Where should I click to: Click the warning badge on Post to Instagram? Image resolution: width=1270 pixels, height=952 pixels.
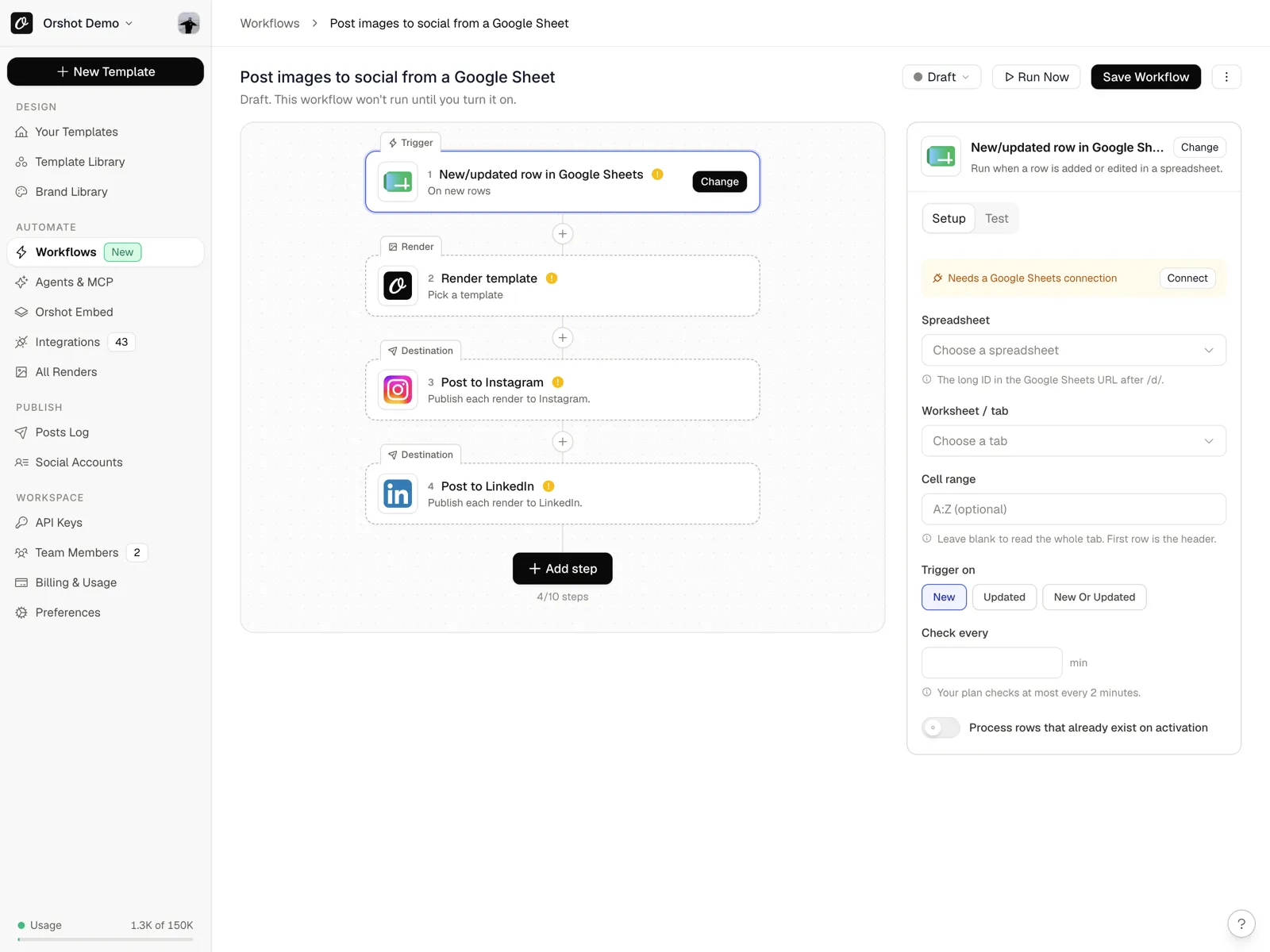558,382
